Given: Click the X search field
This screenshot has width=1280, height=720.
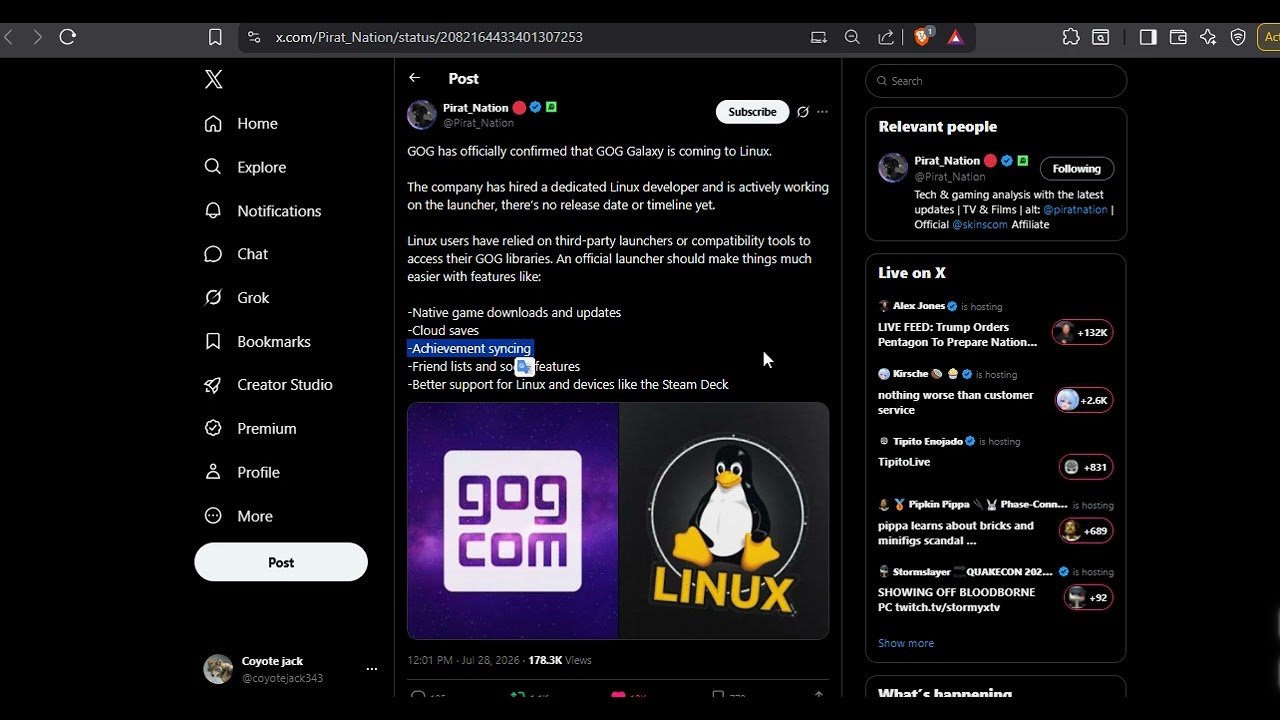Looking at the screenshot, I should 996,81.
